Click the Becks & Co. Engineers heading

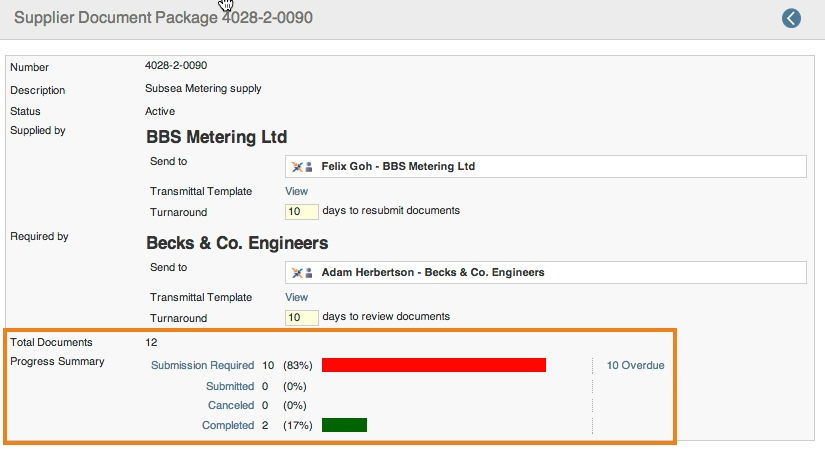pyautogui.click(x=237, y=243)
